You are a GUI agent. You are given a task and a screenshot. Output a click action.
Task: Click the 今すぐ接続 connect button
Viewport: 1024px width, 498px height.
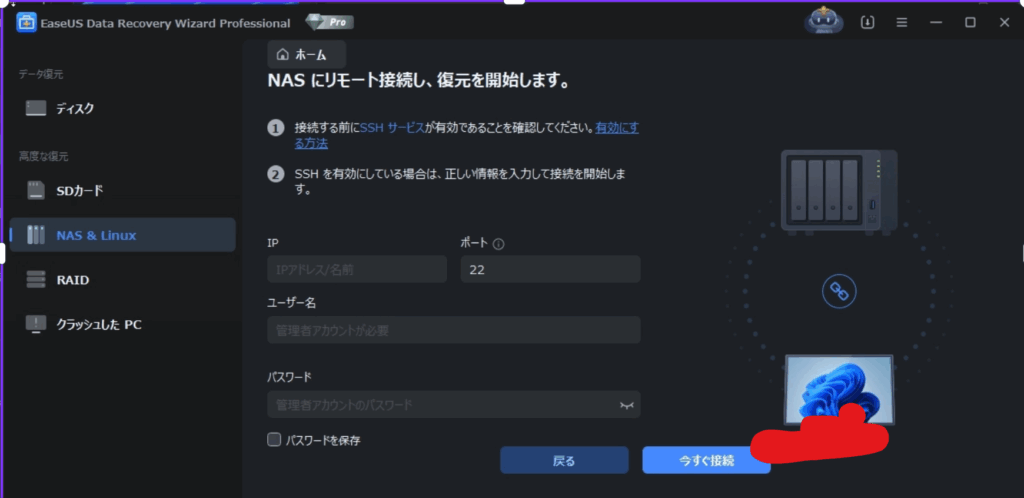pos(706,460)
